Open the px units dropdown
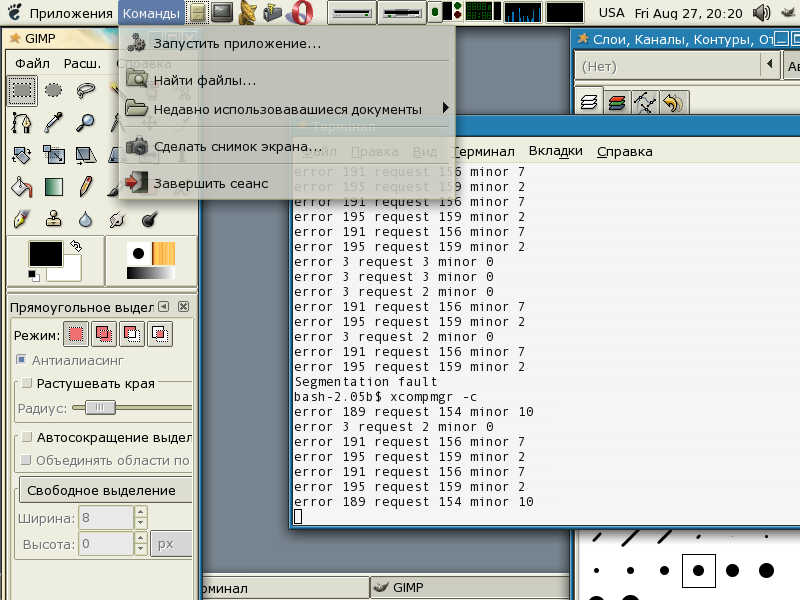Viewport: 800px width, 600px height. tap(171, 544)
